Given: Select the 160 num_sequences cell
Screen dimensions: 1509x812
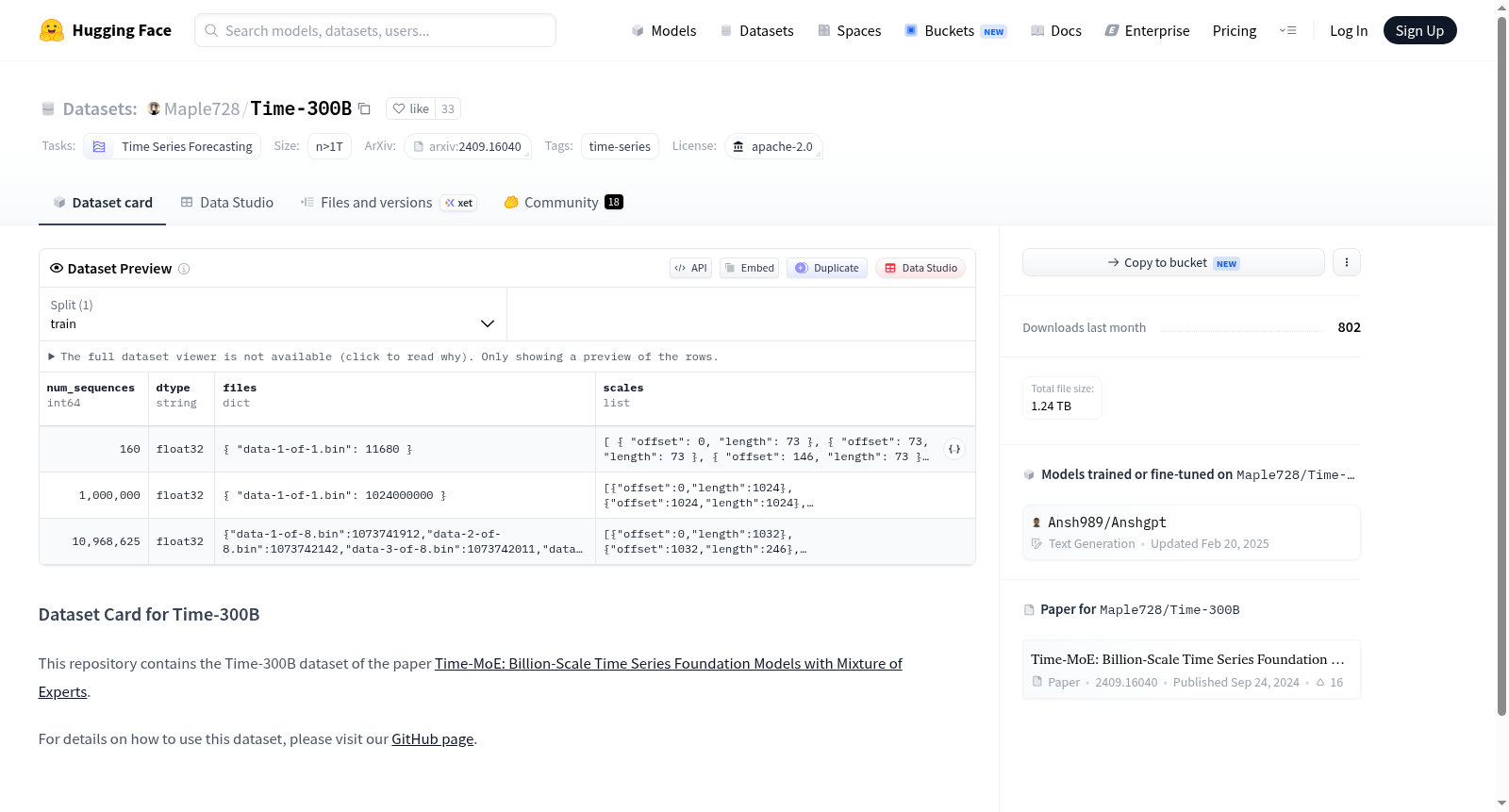Looking at the screenshot, I should 93,450.
